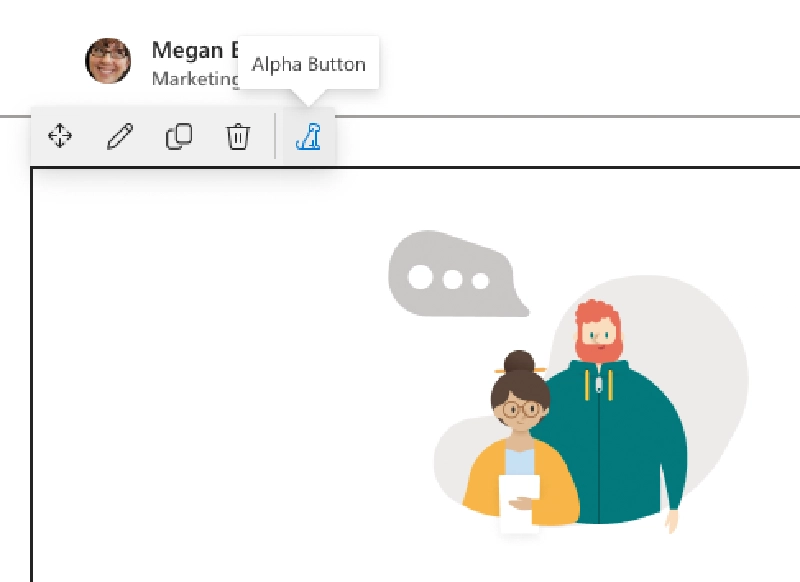Open Megan's profile photo

coord(108,61)
